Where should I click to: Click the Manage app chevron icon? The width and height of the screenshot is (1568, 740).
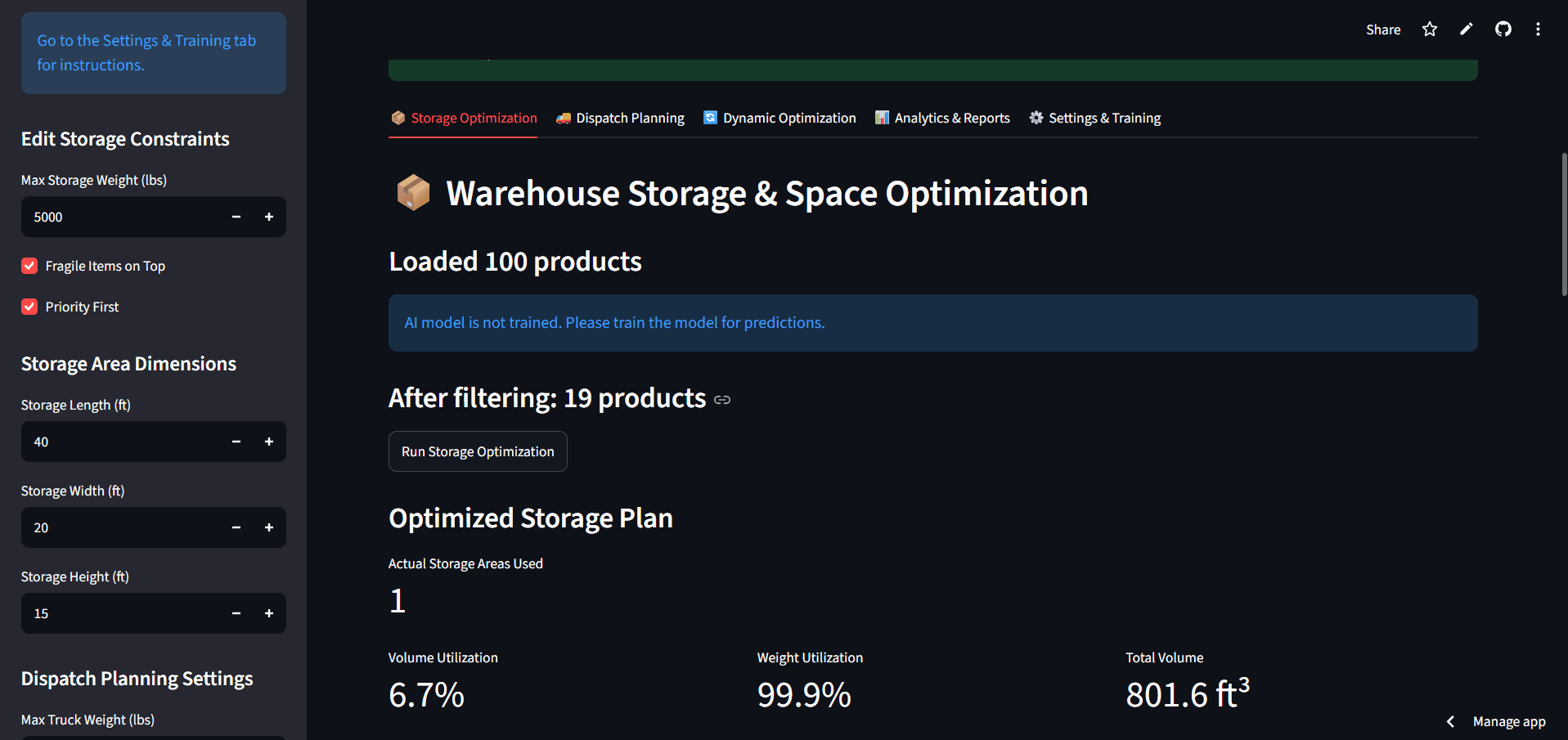(x=1450, y=721)
